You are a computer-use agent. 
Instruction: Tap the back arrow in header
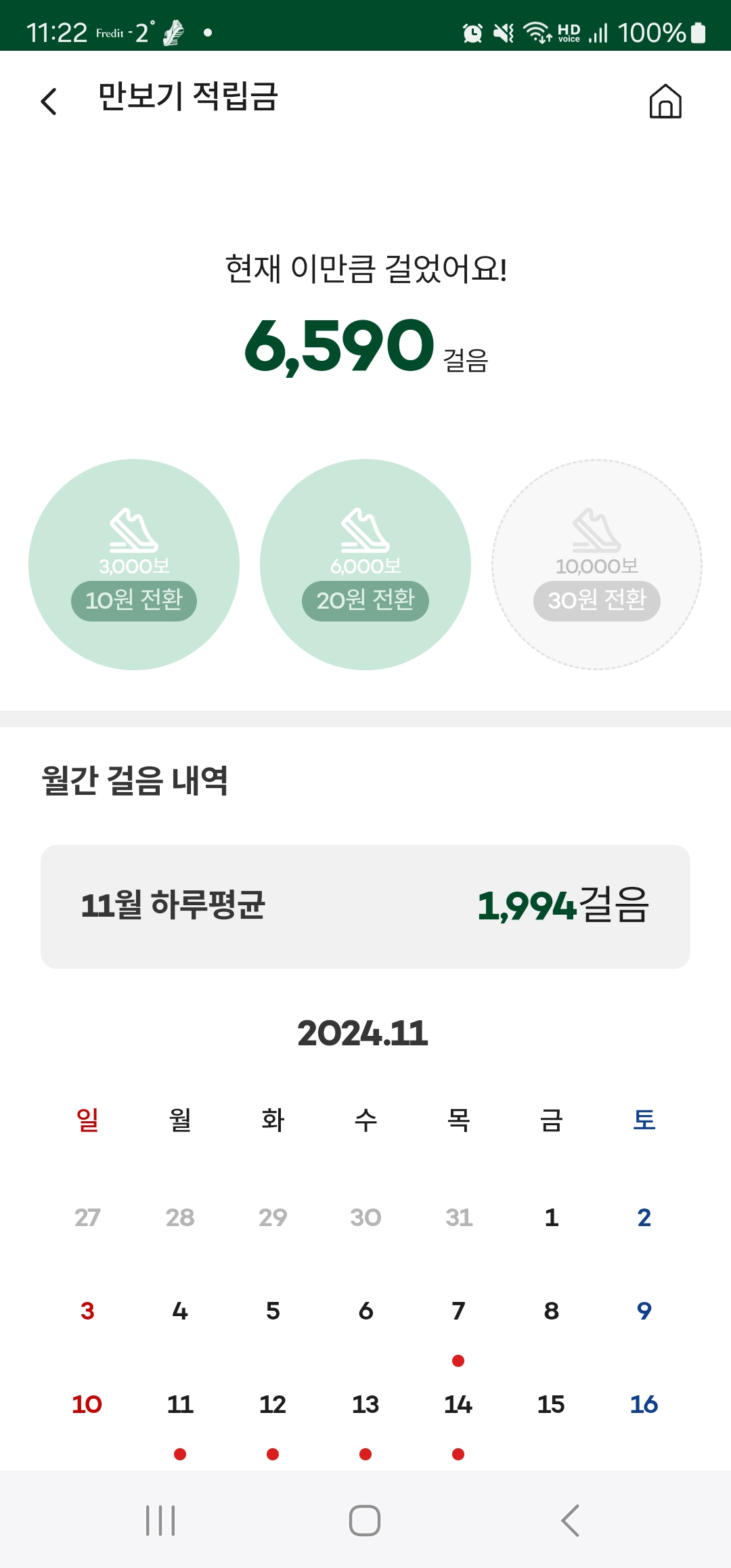(49, 102)
